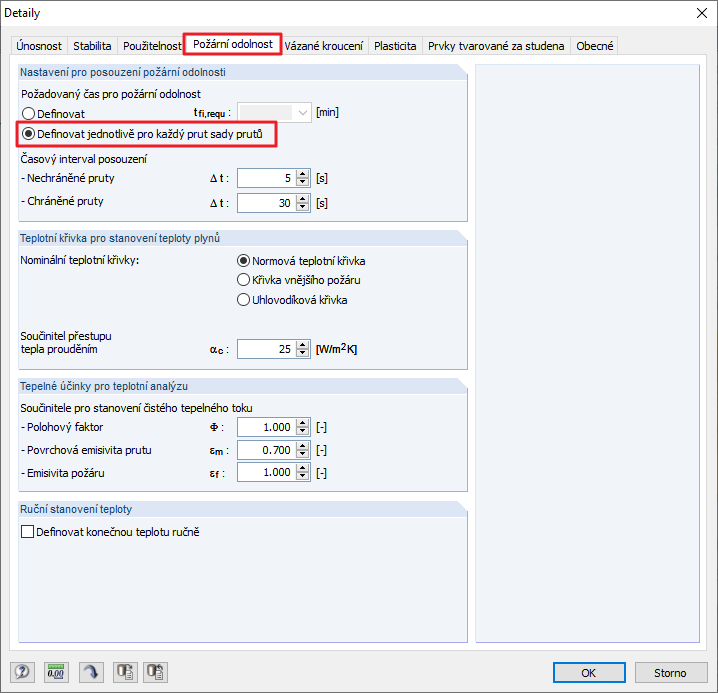The height and width of the screenshot is (693, 718).
Task: Confirm settings with OK button
Action: 589,672
